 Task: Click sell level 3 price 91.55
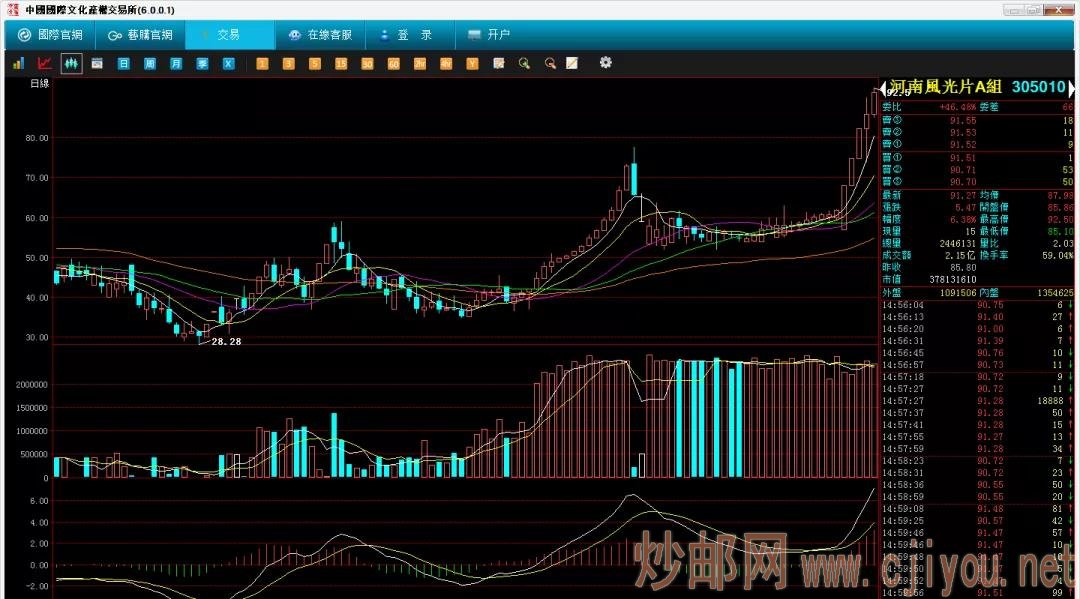tap(963, 120)
